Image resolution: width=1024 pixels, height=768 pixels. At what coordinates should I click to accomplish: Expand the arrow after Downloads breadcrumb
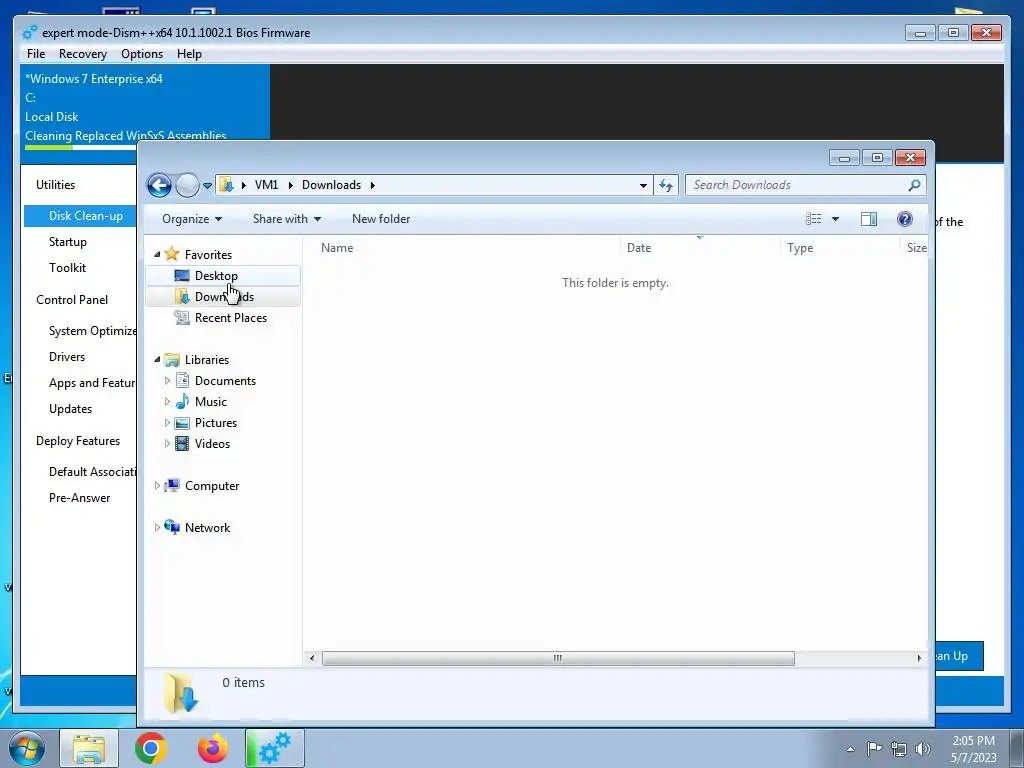tap(373, 185)
